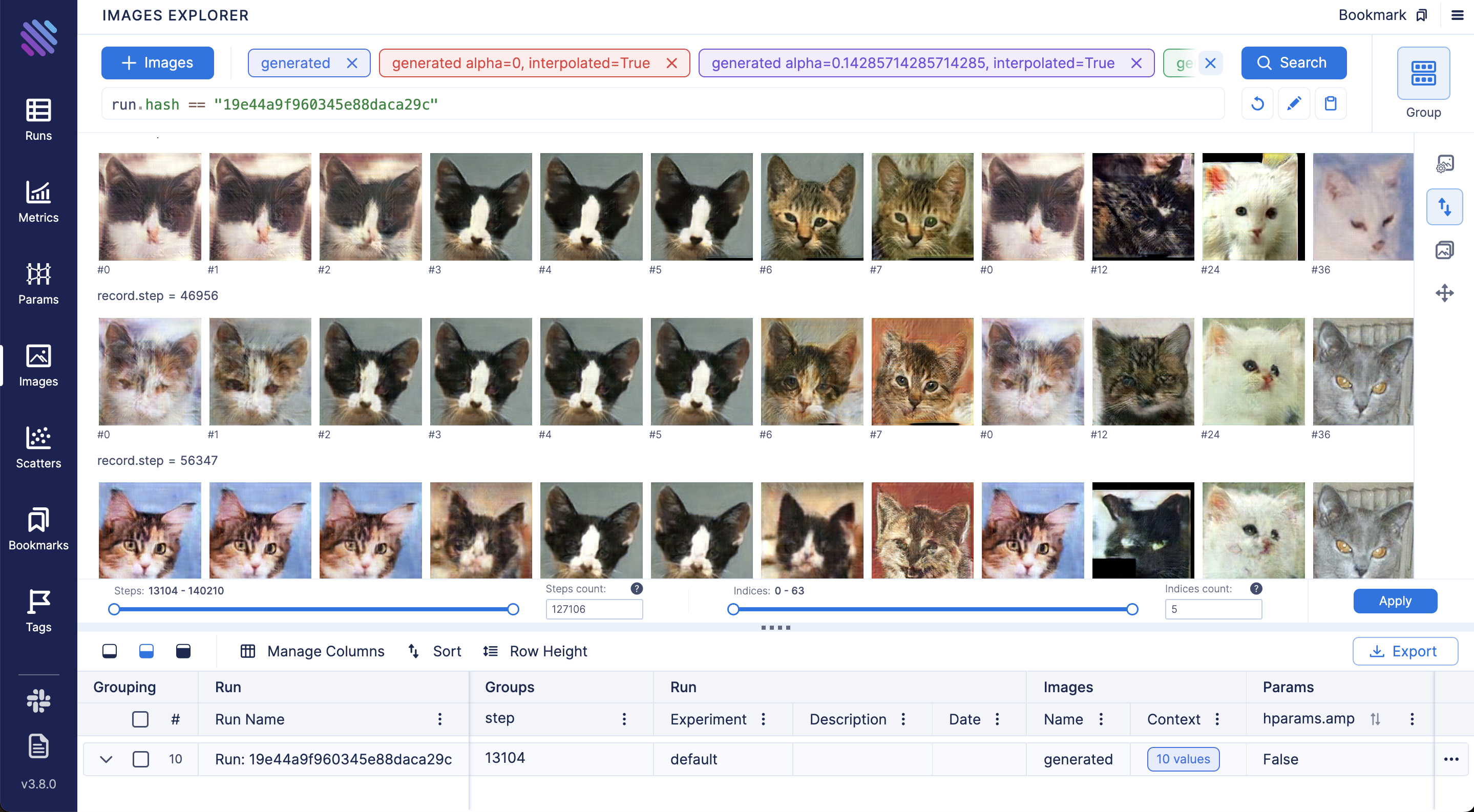Open the Groups column options menu
This screenshot has width=1474, height=812.
(x=624, y=719)
